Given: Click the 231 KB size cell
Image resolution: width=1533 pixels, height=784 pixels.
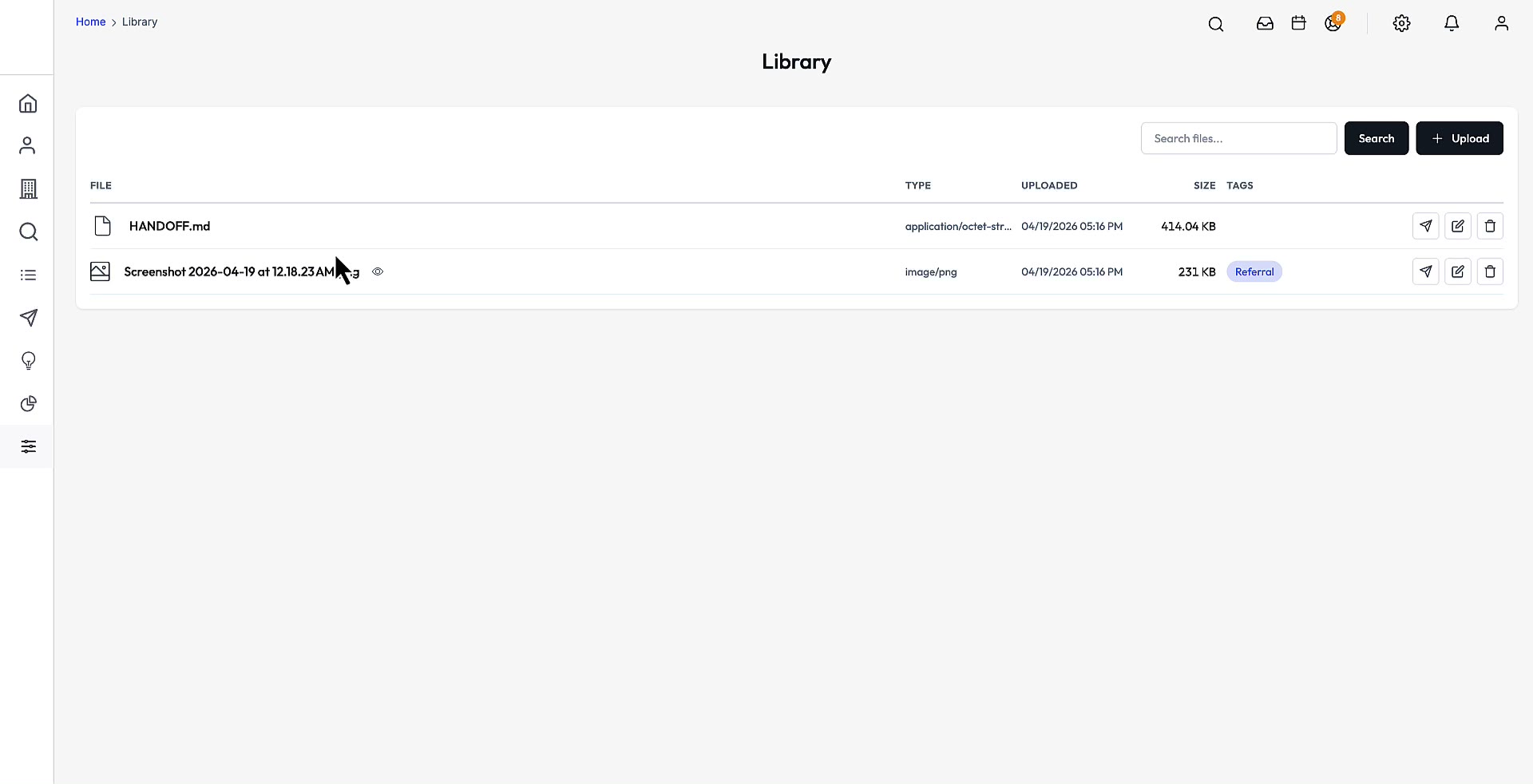Looking at the screenshot, I should coord(1196,271).
